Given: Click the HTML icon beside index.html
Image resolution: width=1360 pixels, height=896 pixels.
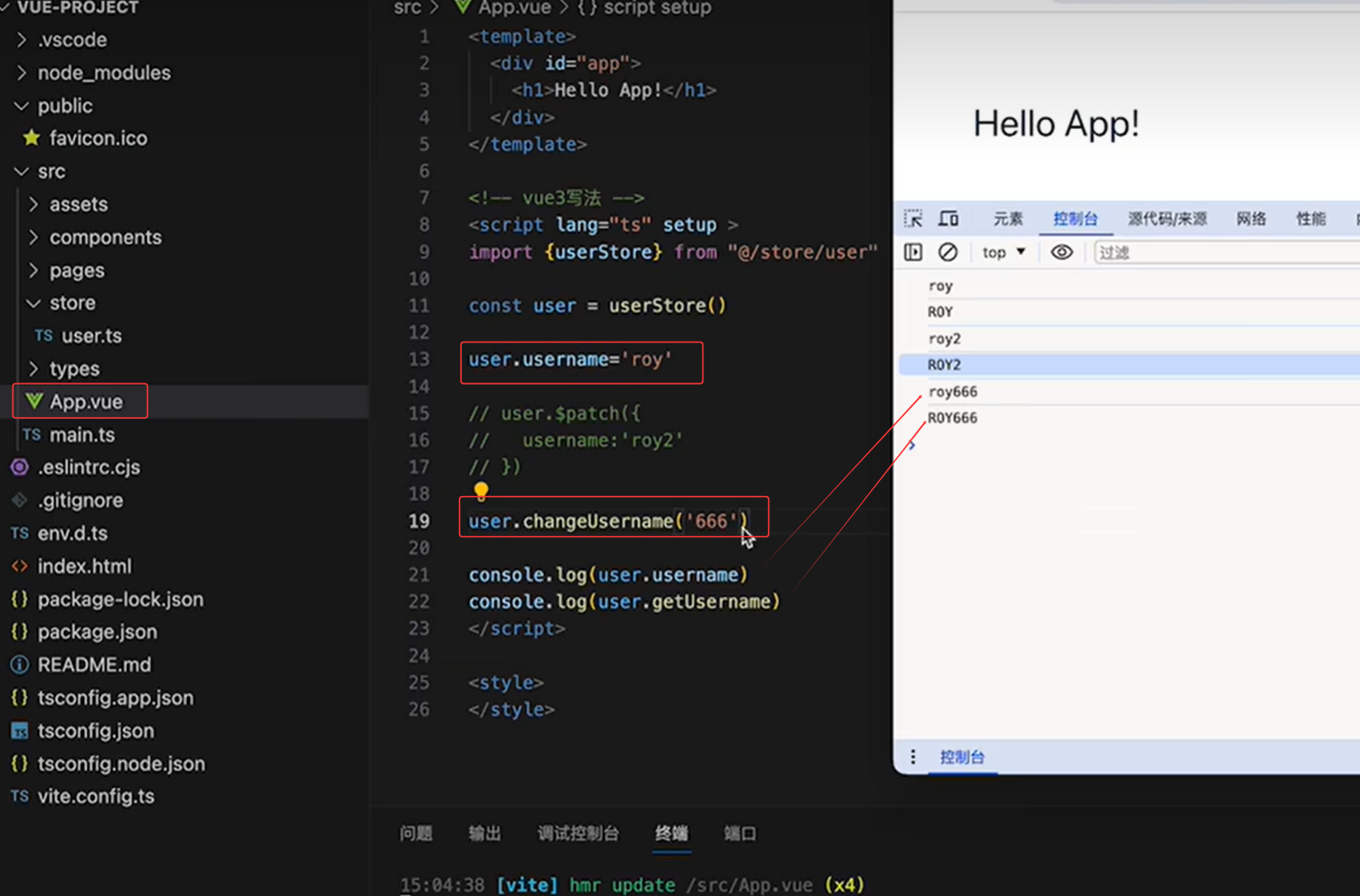Looking at the screenshot, I should click(x=19, y=567).
